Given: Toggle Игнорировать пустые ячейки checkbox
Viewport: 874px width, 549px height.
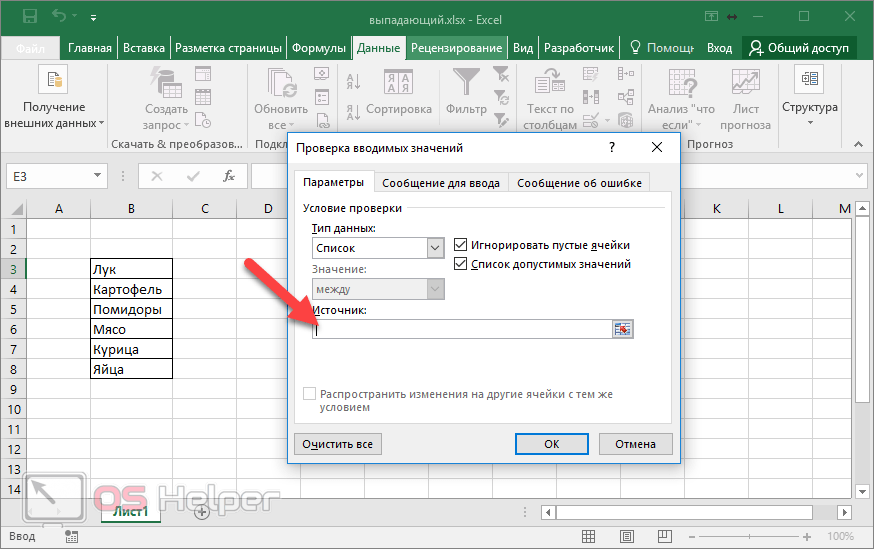Looking at the screenshot, I should 461,245.
